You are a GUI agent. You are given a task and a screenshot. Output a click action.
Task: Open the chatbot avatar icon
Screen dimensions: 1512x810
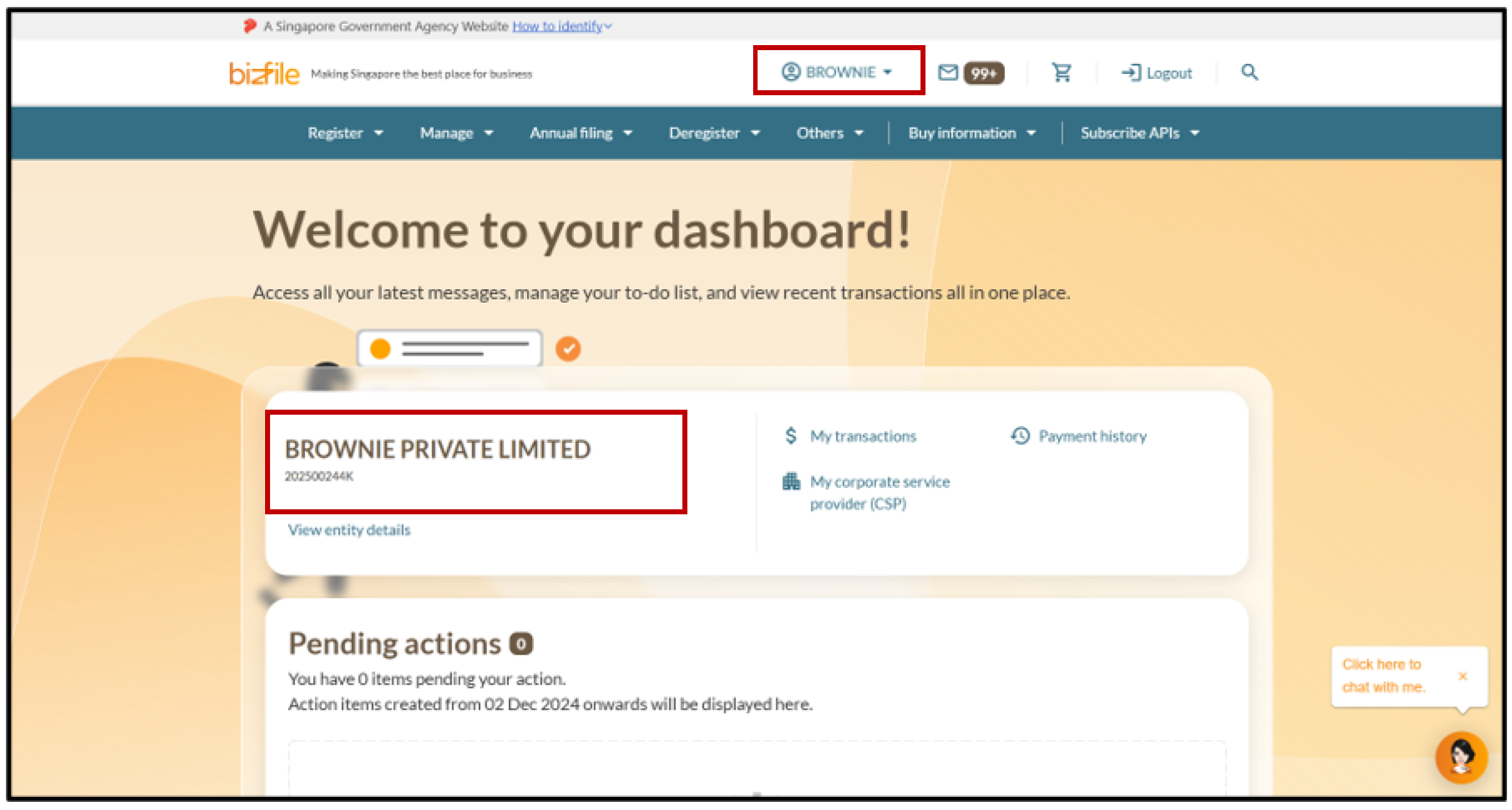pos(1461,757)
